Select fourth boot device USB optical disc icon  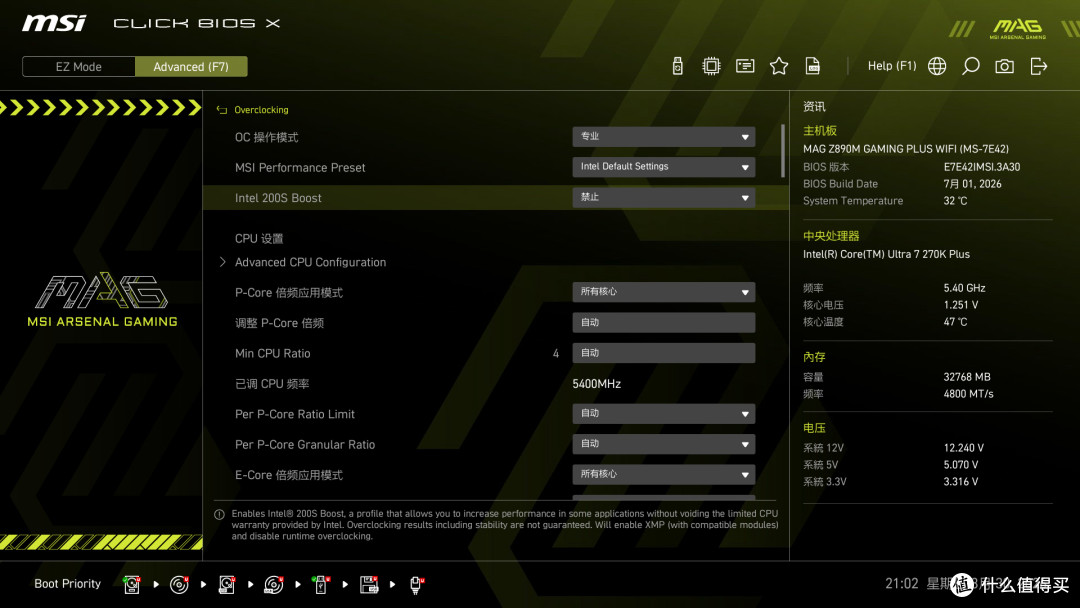pos(273,585)
